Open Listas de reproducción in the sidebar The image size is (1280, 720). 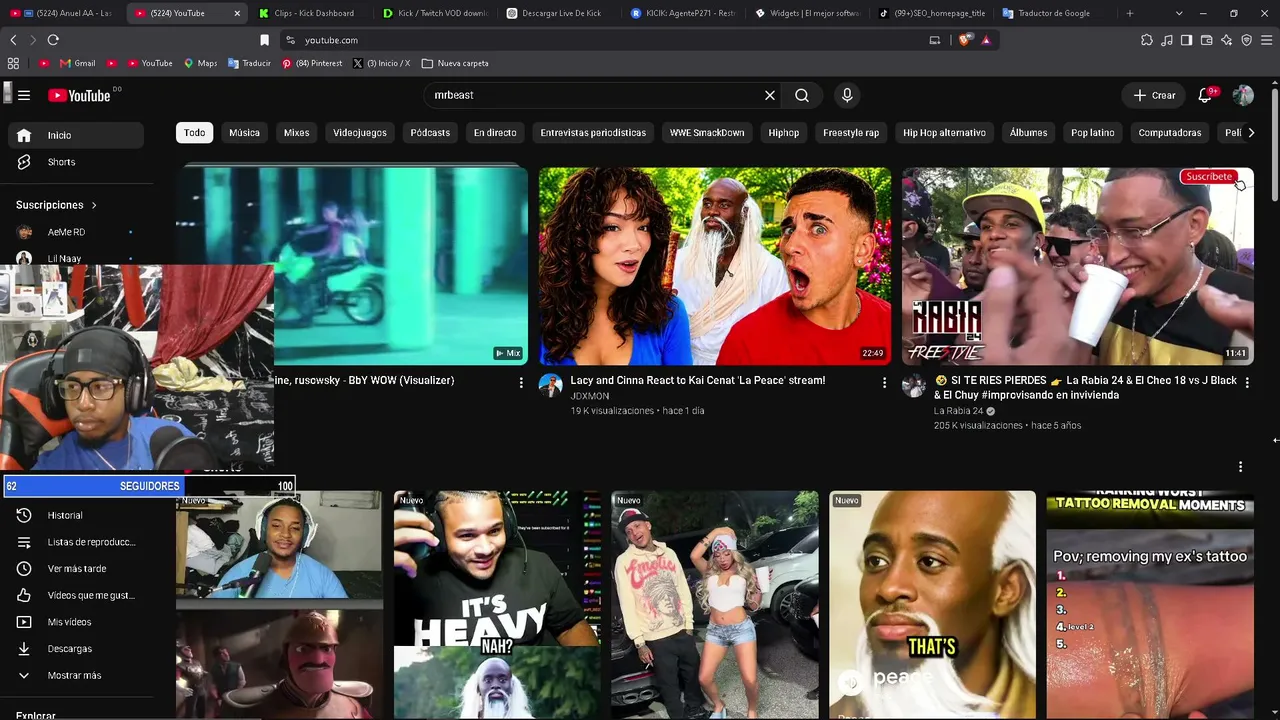76,542
